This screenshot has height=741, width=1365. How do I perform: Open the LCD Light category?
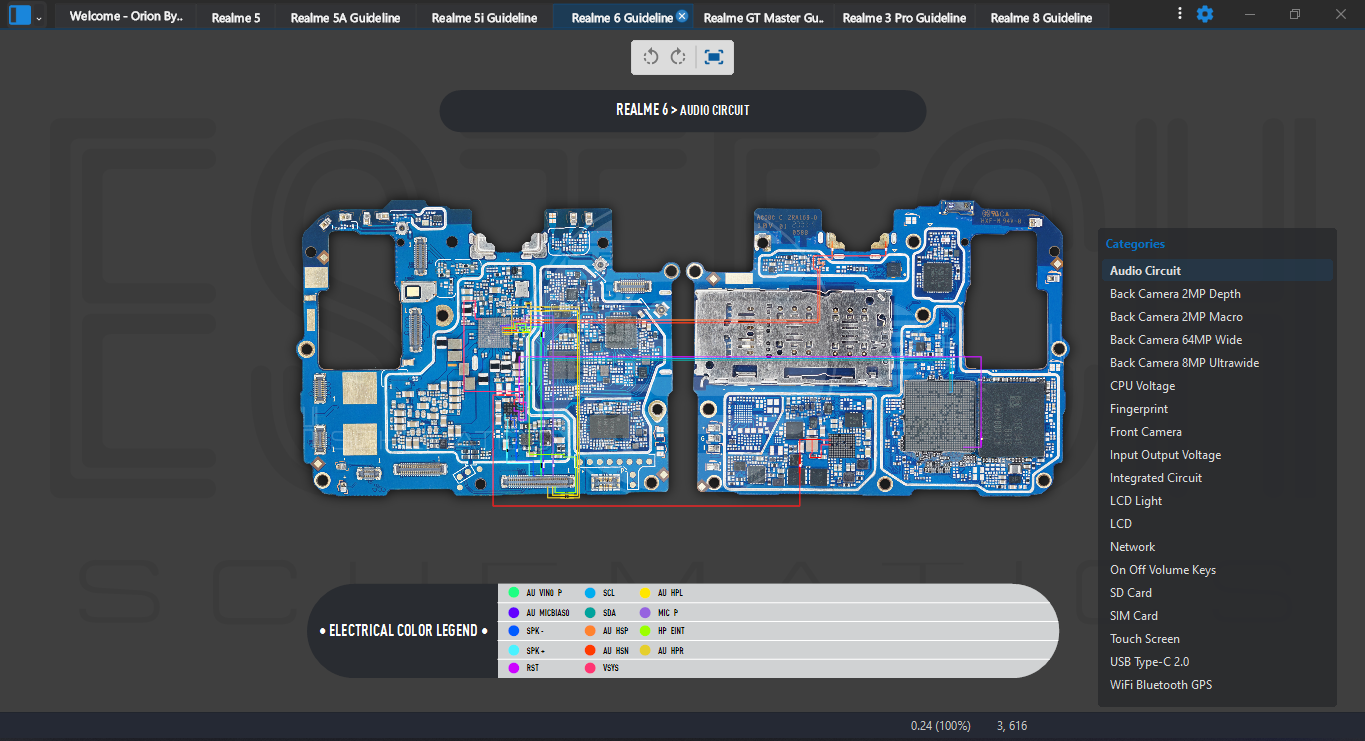point(1217,501)
